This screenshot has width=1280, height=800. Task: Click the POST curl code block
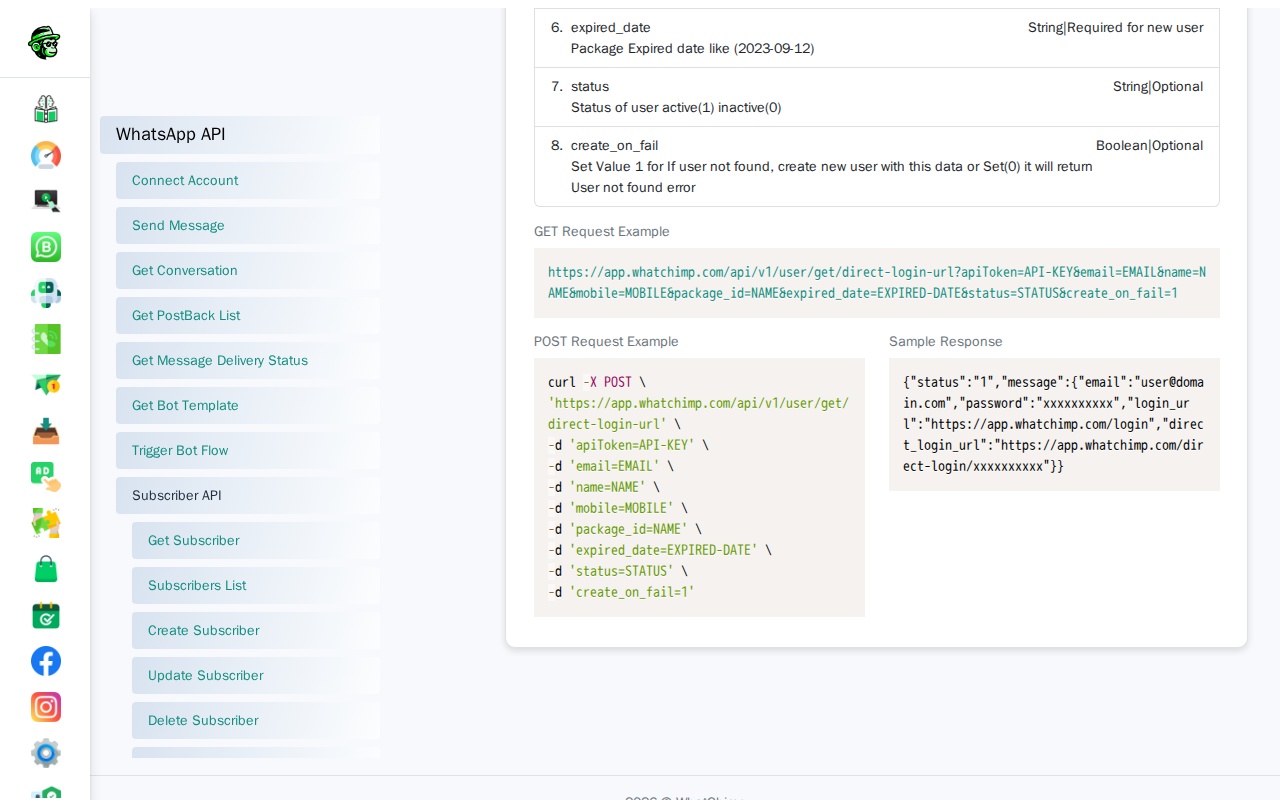[699, 487]
